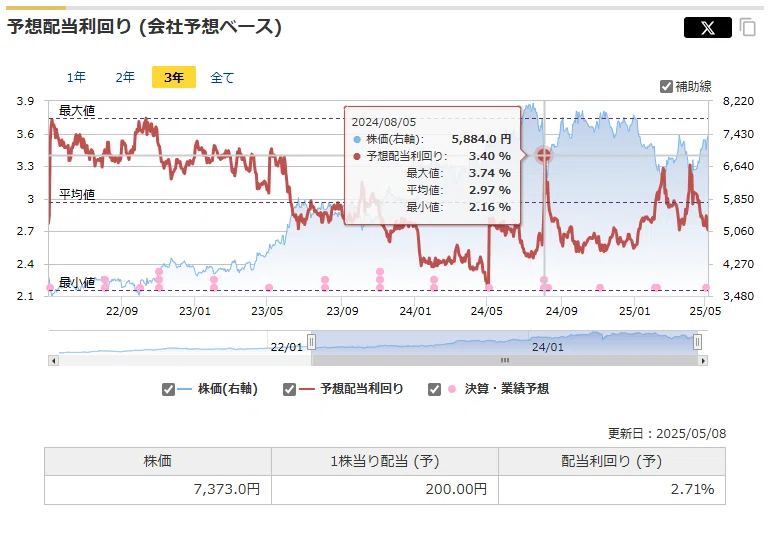771x535 pixels.
Task: Click the 2024/08/05 tooltip date
Action: [x=384, y=122]
